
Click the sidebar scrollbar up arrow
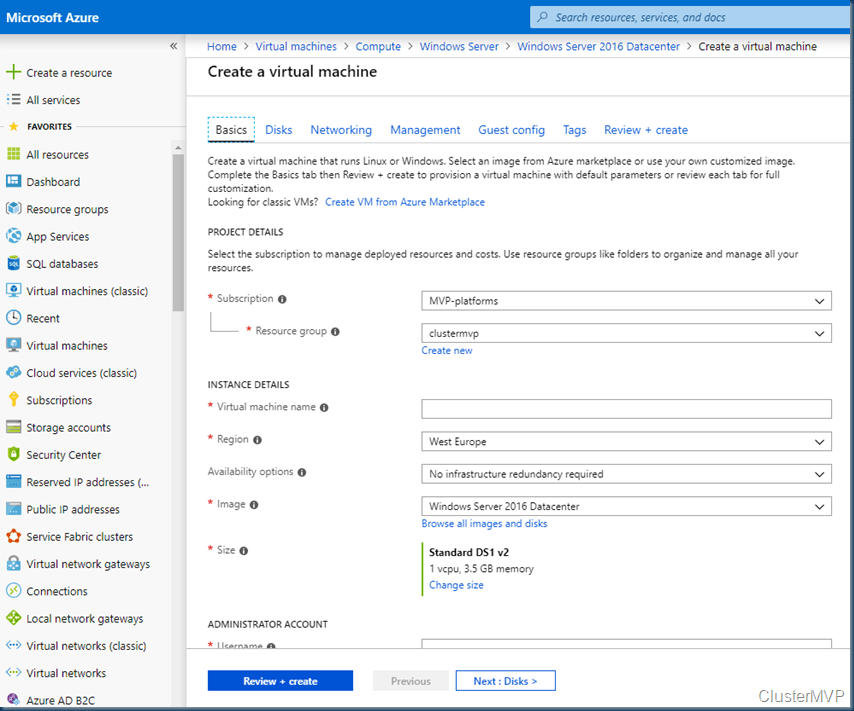click(178, 148)
